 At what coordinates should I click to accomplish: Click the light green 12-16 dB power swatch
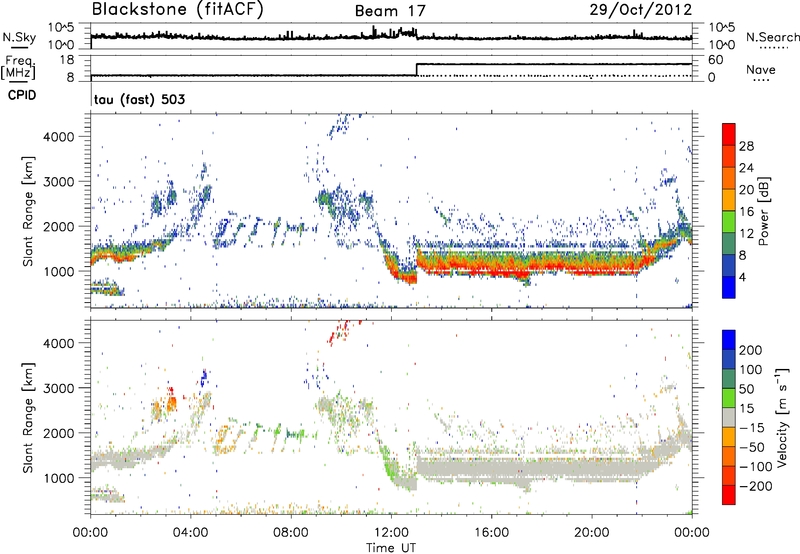click(729, 222)
